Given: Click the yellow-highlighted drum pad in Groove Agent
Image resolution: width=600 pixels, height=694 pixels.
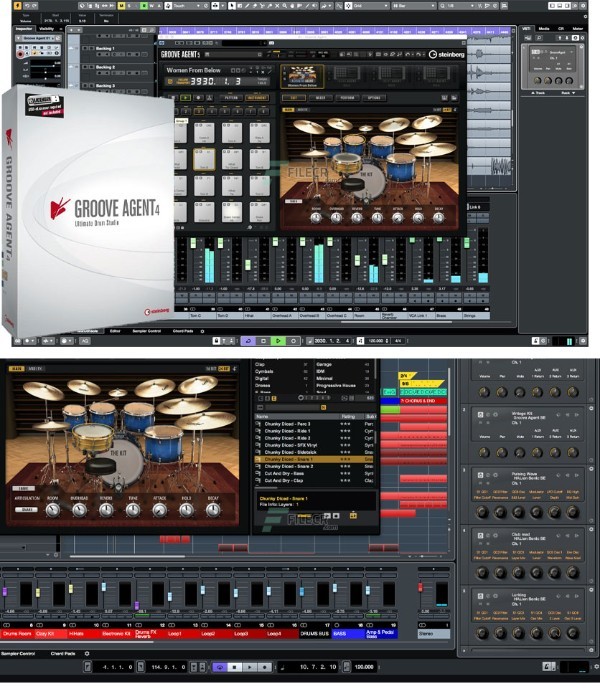Looking at the screenshot, I should 204,159.
